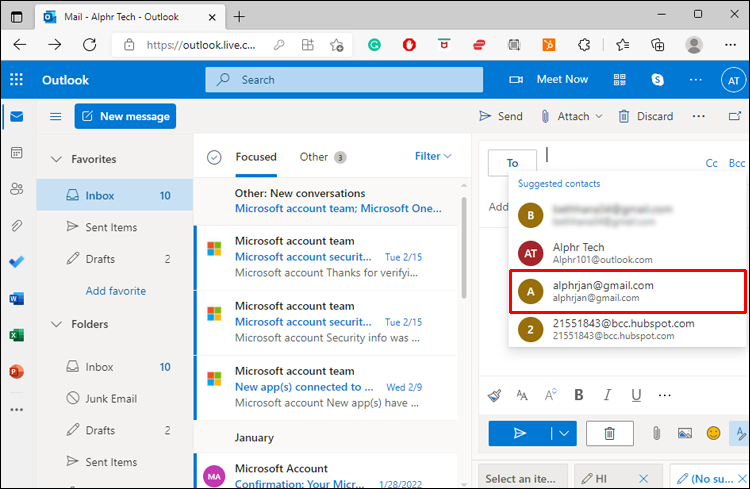750x489 pixels.
Task: Open the QR code icon in header
Action: tap(619, 79)
